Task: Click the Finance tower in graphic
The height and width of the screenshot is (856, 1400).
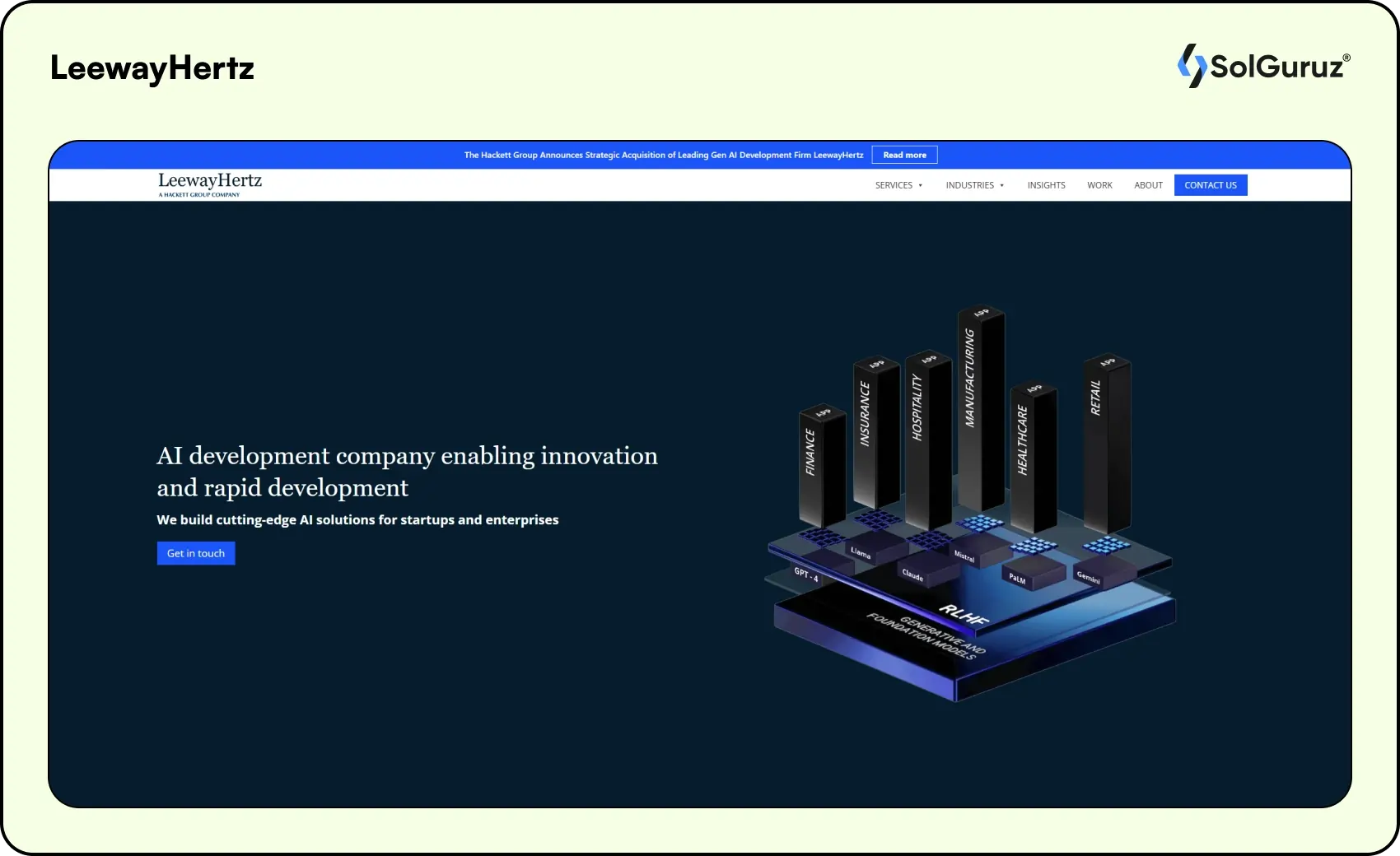Action: [820, 465]
